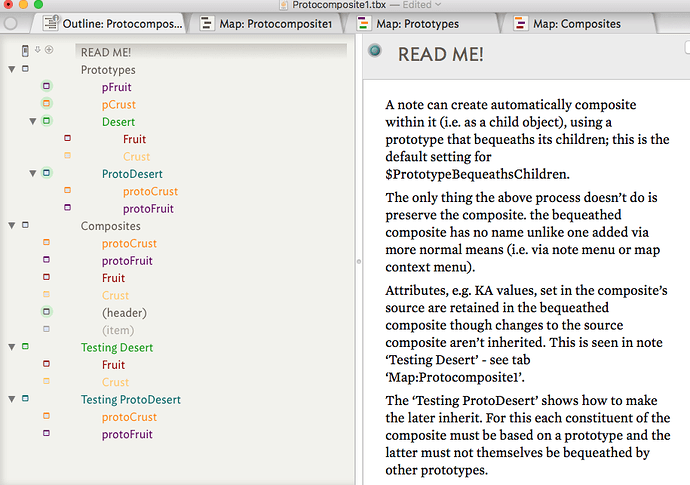Click the ProtoDesert note icon
690x485 pixels.
(x=47, y=173)
